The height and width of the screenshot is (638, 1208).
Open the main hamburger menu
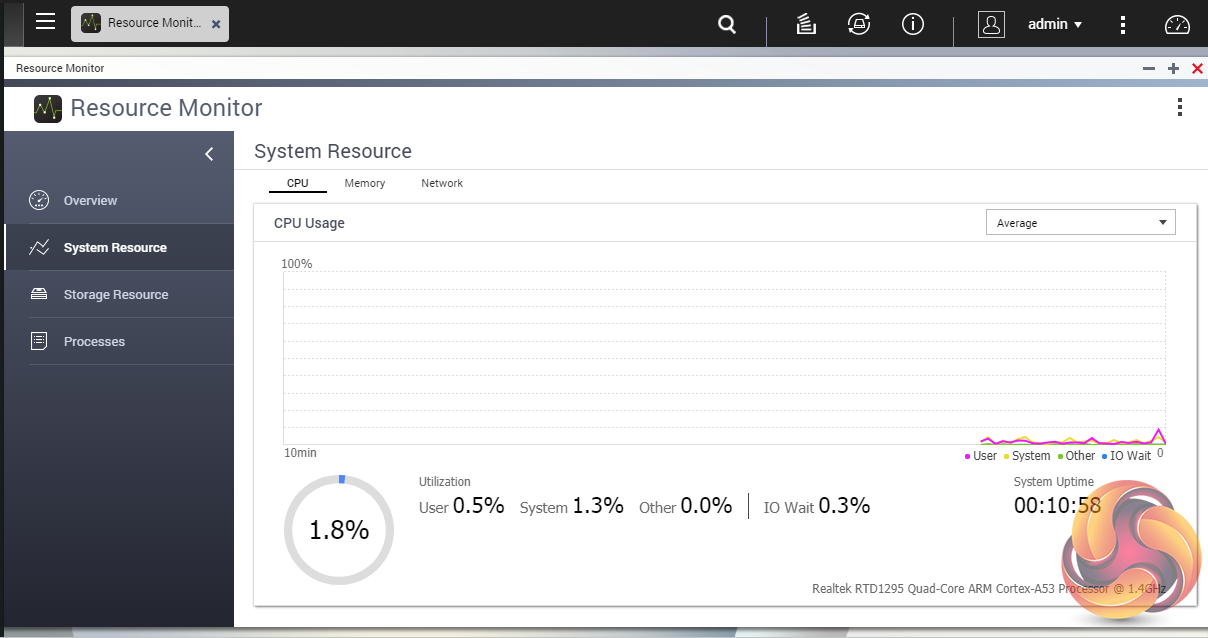click(45, 21)
